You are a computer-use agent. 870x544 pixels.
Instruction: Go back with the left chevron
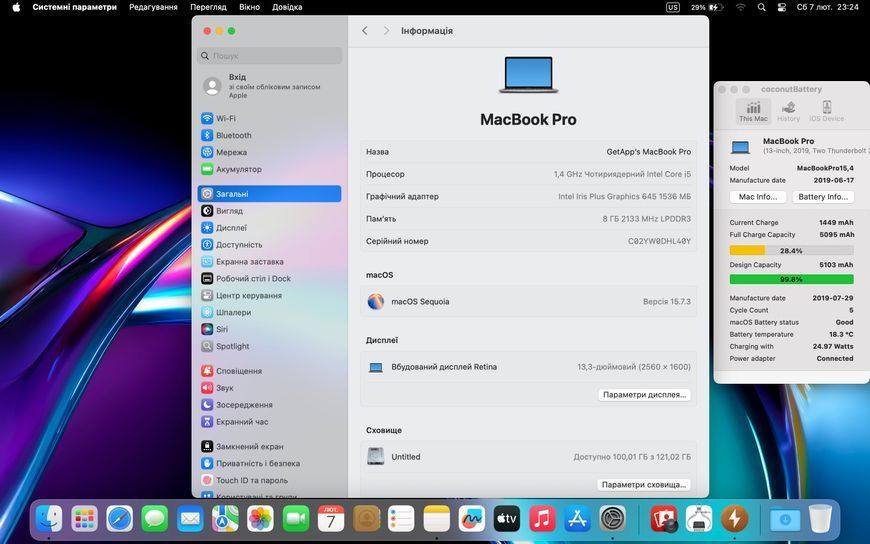coord(365,31)
